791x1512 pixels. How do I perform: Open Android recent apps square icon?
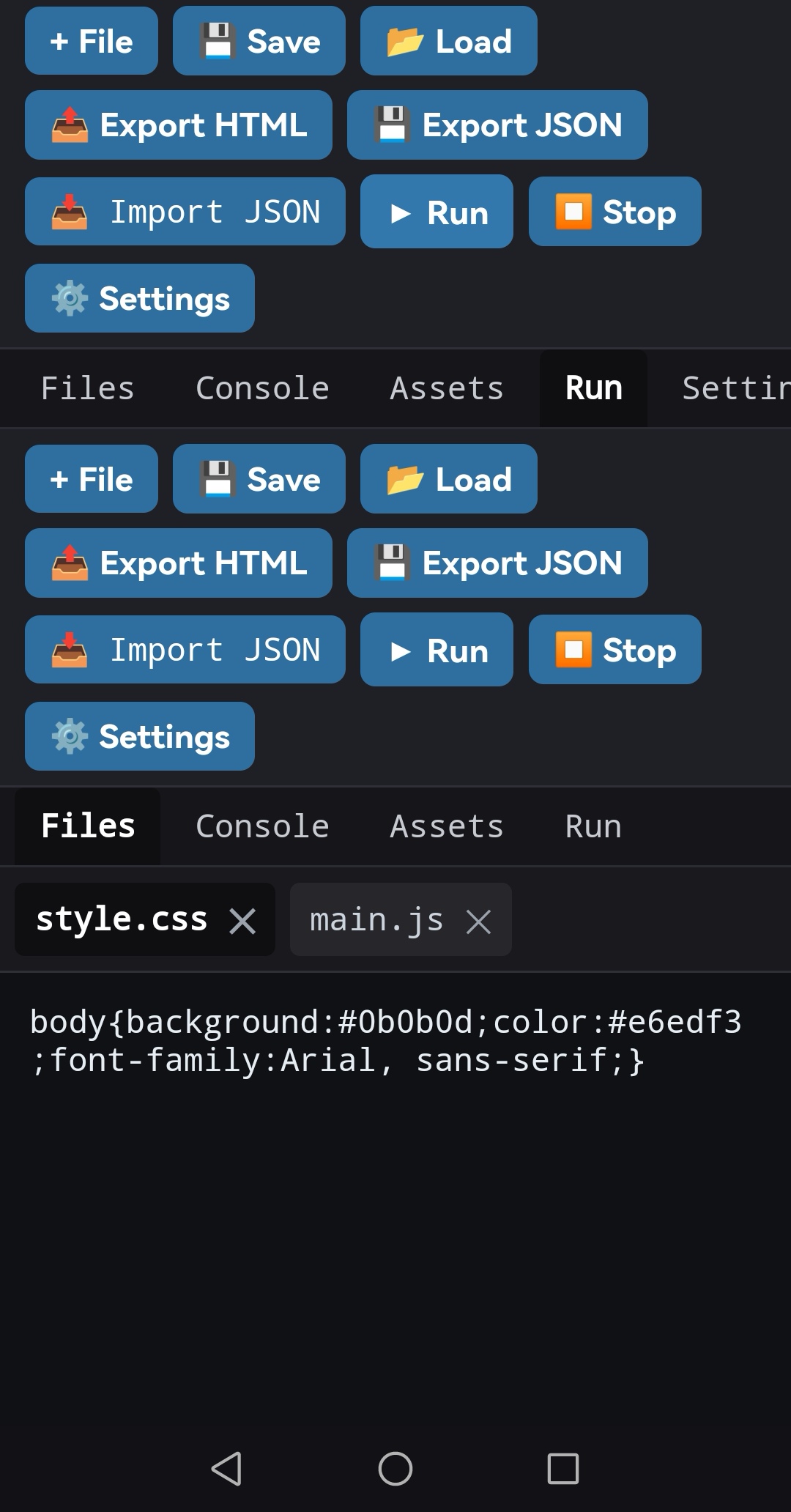(563, 1468)
